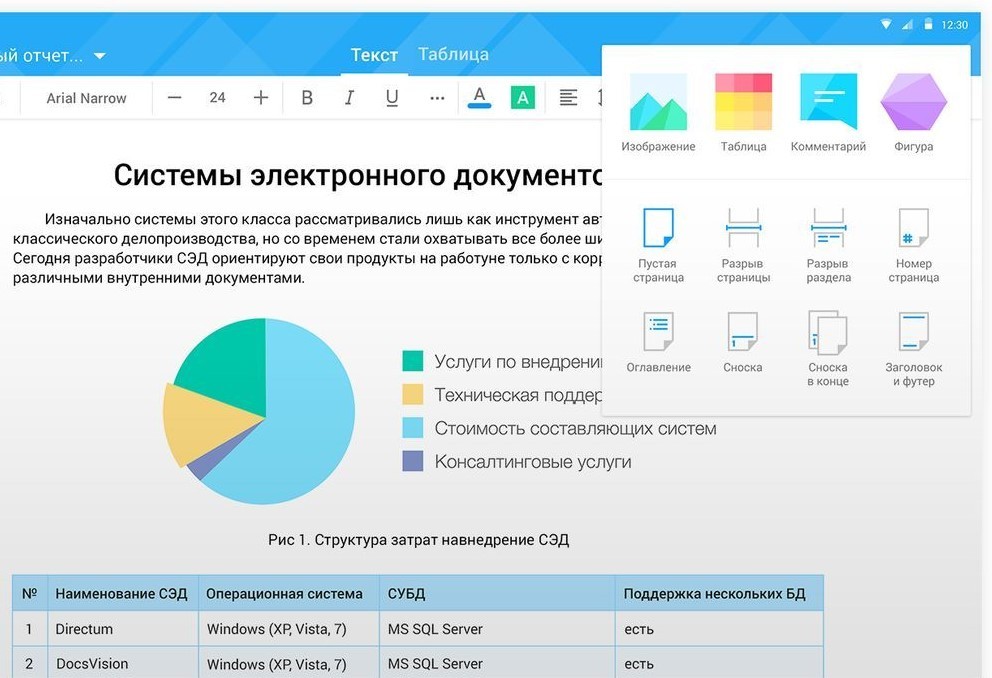Insert an image via Изображение icon

(x=657, y=103)
